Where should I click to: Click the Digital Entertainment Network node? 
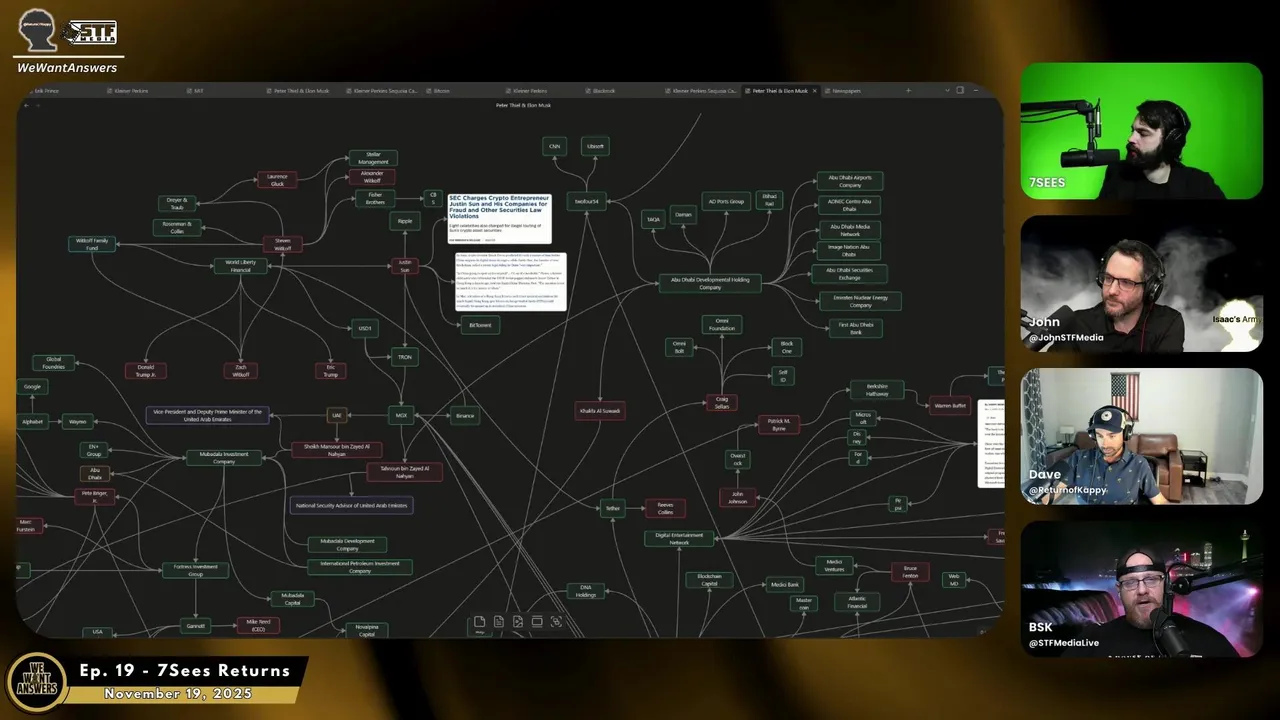[x=680, y=539]
